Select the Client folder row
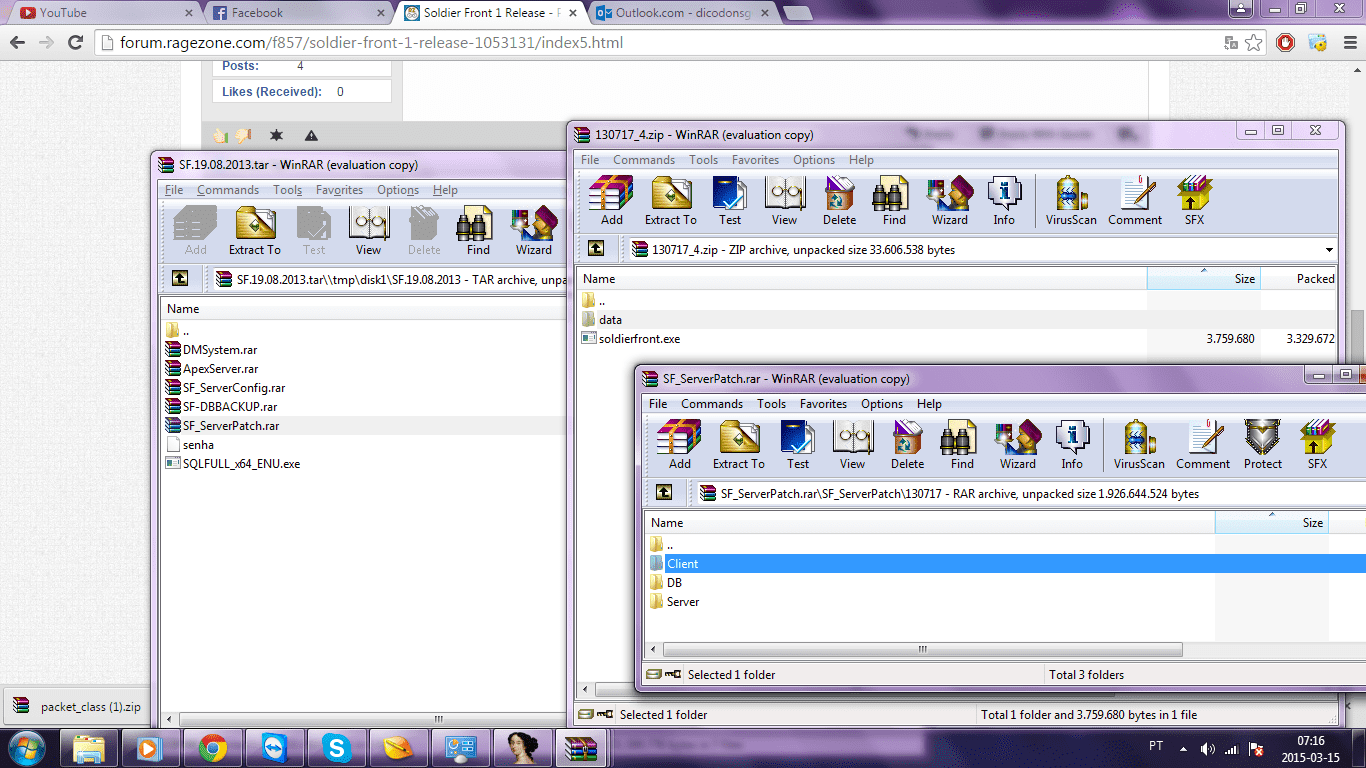Viewport: 1366px width, 768px height. click(1005, 564)
